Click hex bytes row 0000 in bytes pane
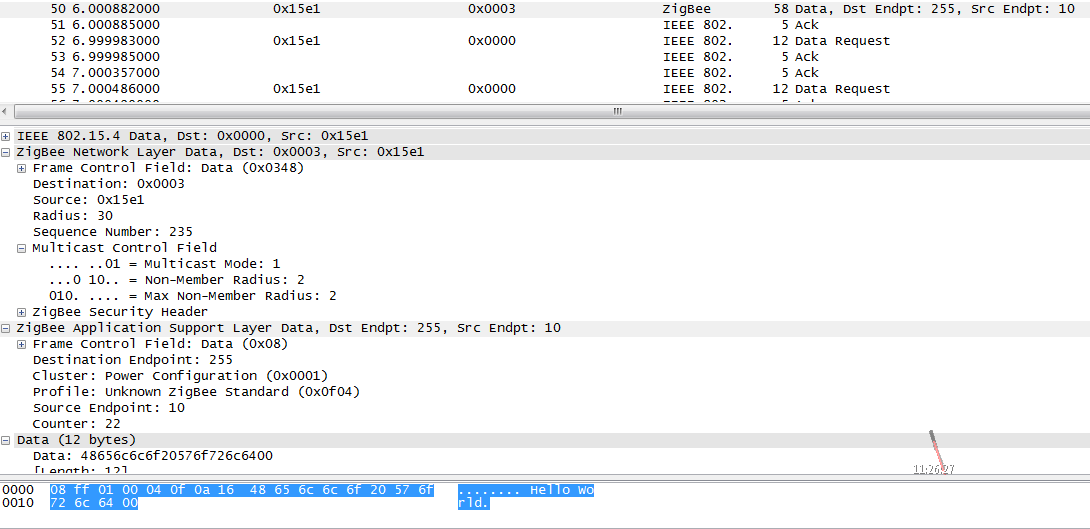1090x529 pixels. point(242,491)
